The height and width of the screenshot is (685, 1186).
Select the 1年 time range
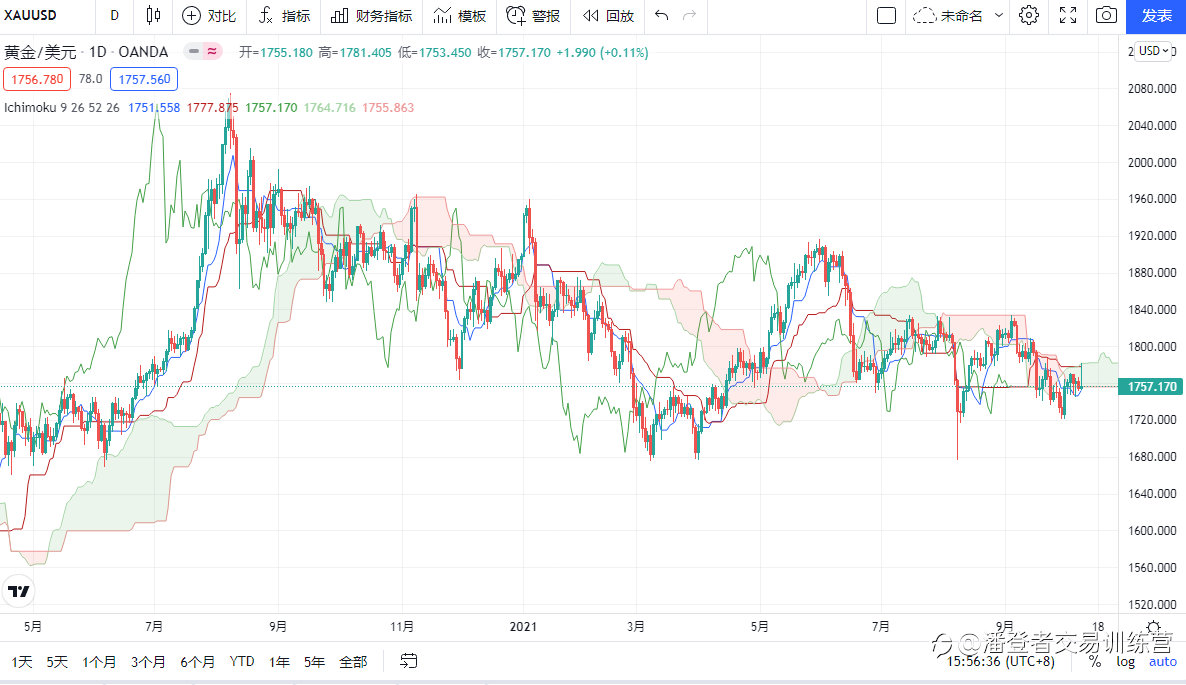click(279, 661)
